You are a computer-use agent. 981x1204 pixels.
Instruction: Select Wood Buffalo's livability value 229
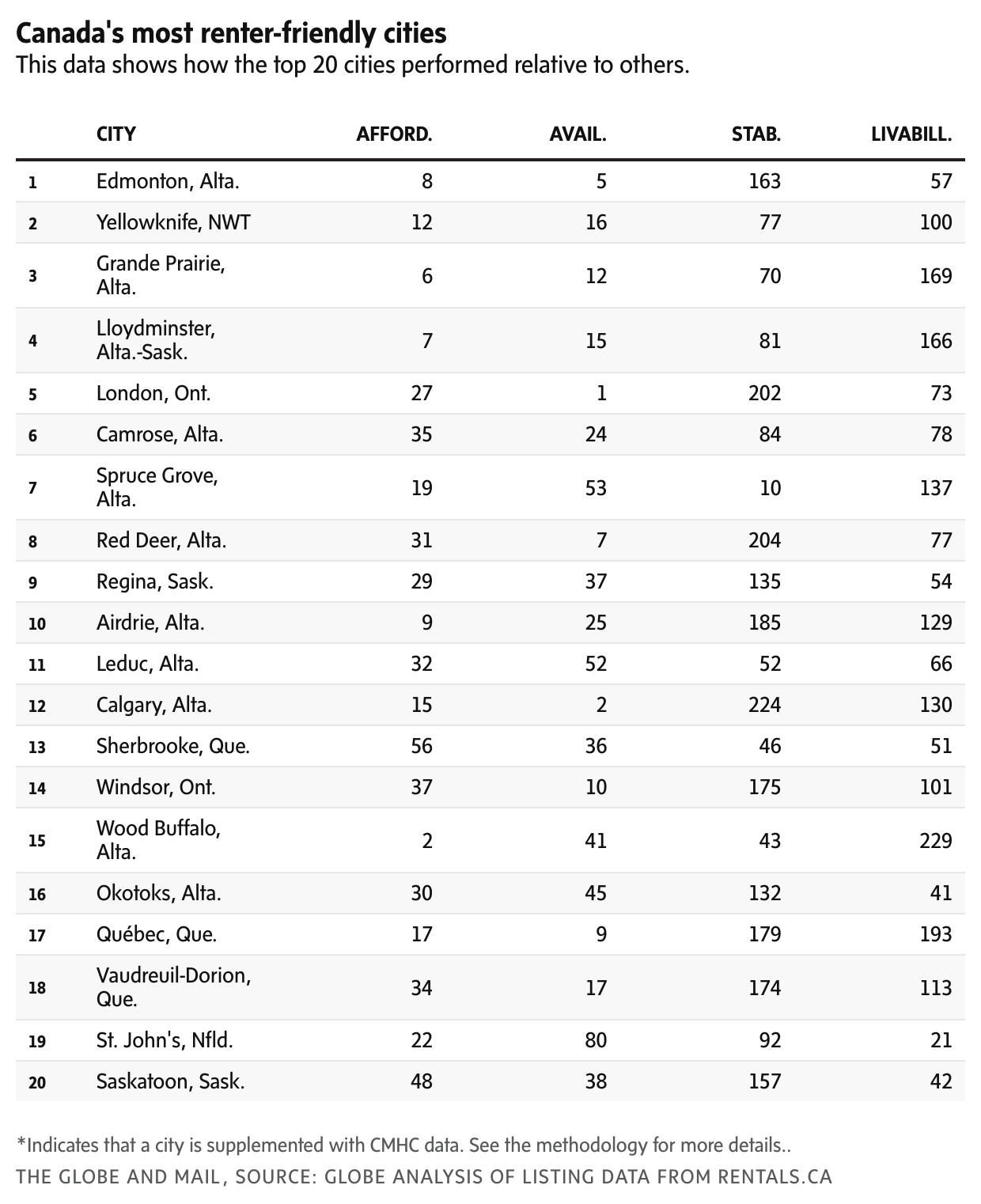click(x=935, y=839)
